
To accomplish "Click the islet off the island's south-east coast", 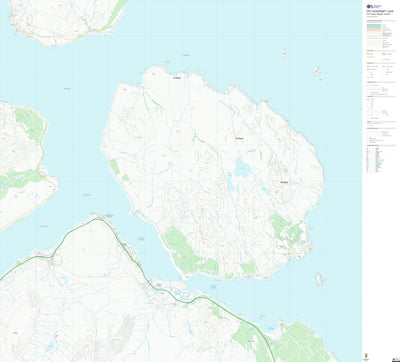I will click(x=320, y=279).
